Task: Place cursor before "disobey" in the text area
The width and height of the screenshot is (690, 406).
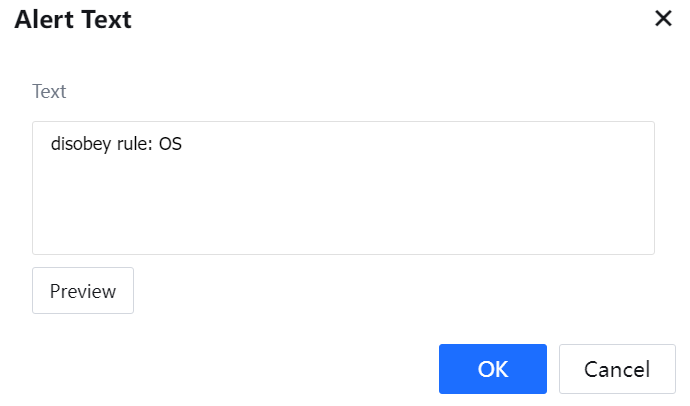Action: coord(51,144)
